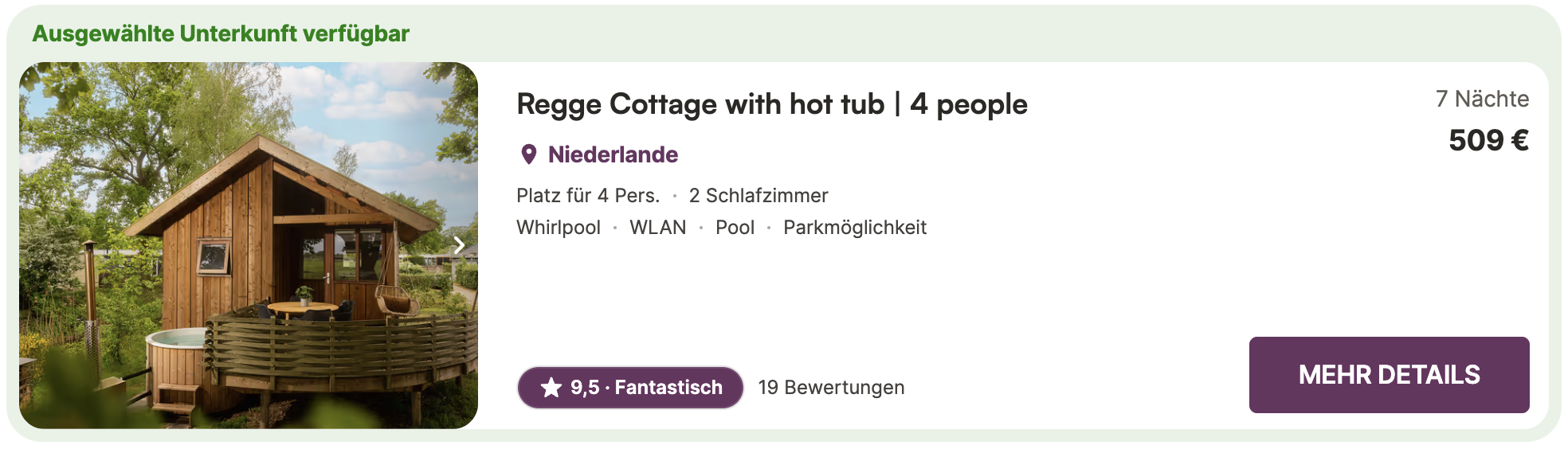The image size is (1568, 449).
Task: Click the 7 Nächte label
Action: tap(1482, 99)
